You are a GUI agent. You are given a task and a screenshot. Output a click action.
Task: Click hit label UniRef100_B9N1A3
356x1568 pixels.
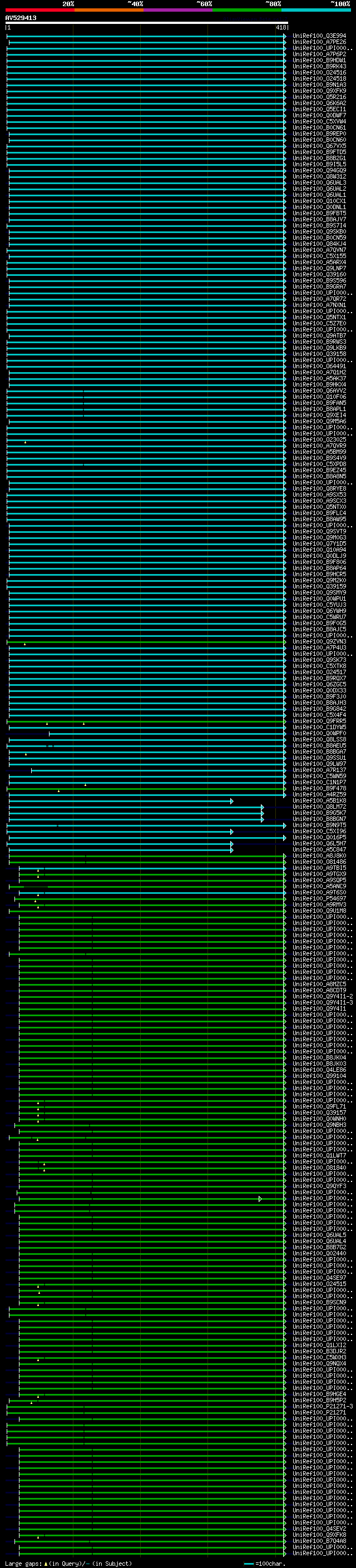click(x=319, y=85)
